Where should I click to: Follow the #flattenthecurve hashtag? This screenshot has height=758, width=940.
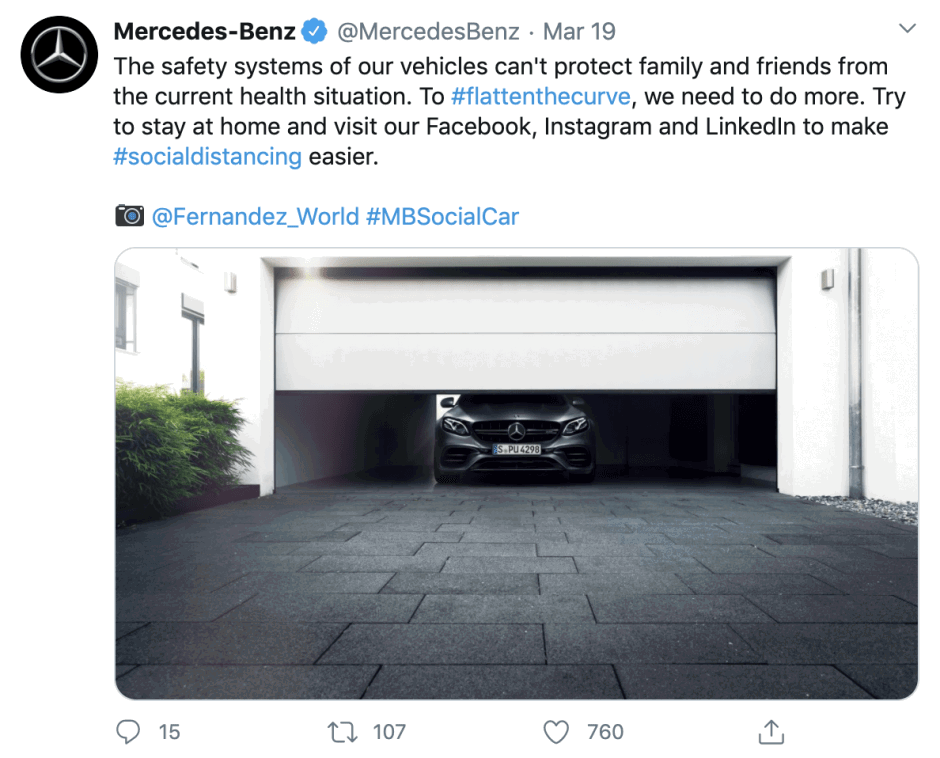click(540, 97)
